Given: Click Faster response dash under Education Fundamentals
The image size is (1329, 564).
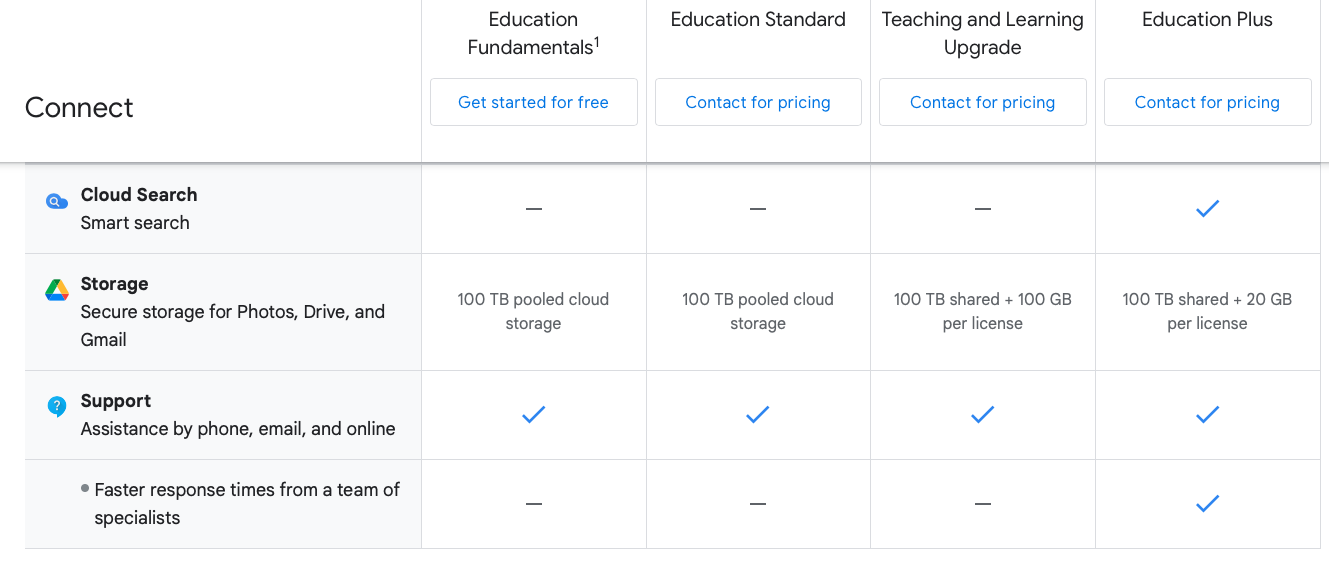Looking at the screenshot, I should pyautogui.click(x=533, y=504).
